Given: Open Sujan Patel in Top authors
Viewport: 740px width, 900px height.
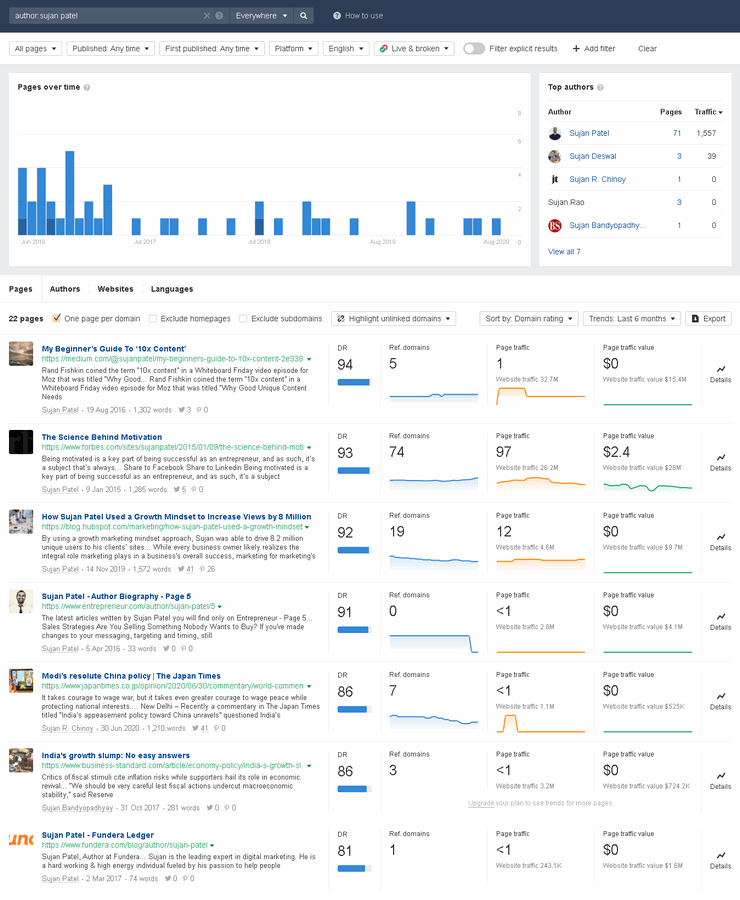Looking at the screenshot, I should (x=589, y=133).
